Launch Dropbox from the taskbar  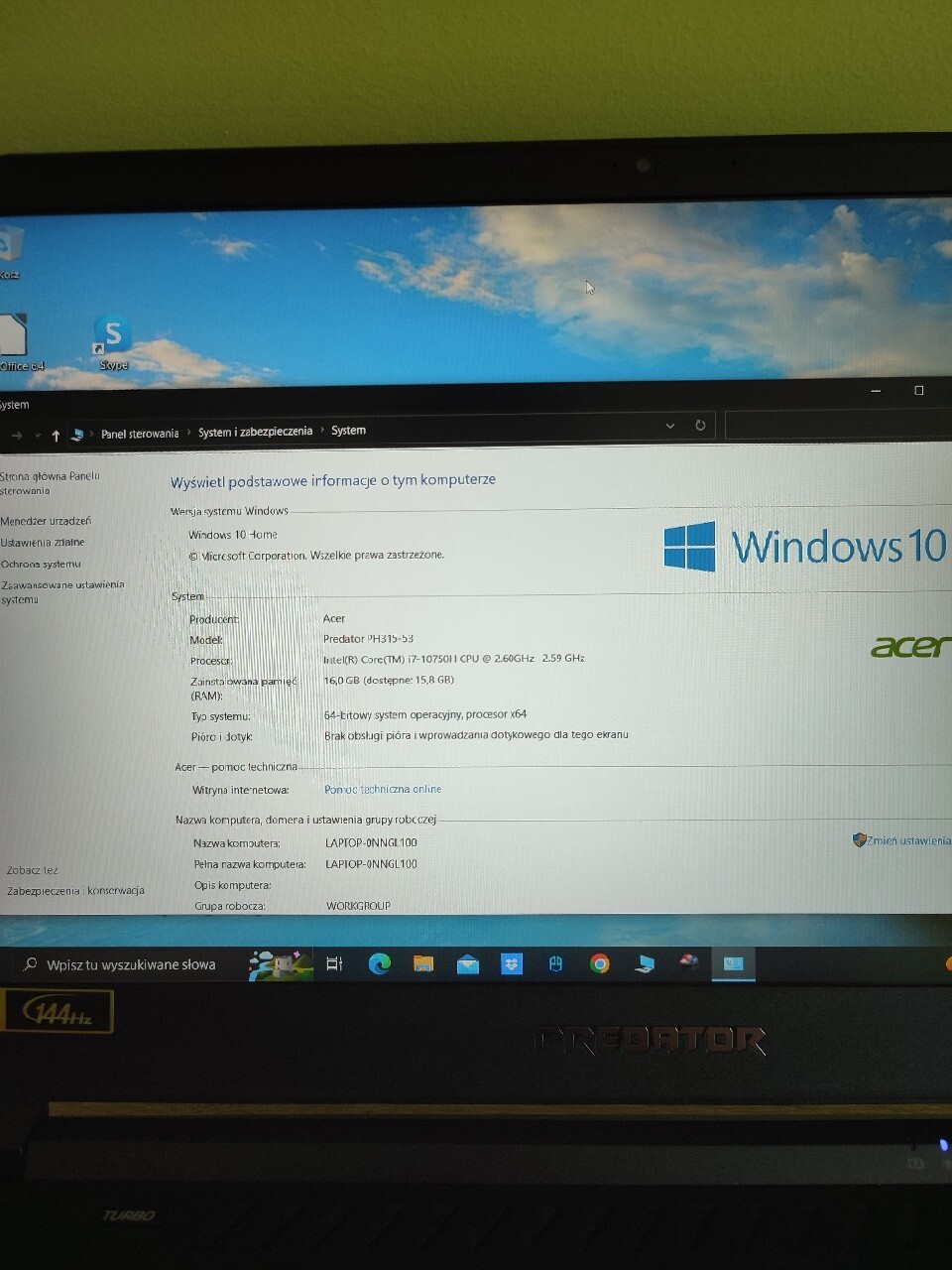pos(512,963)
